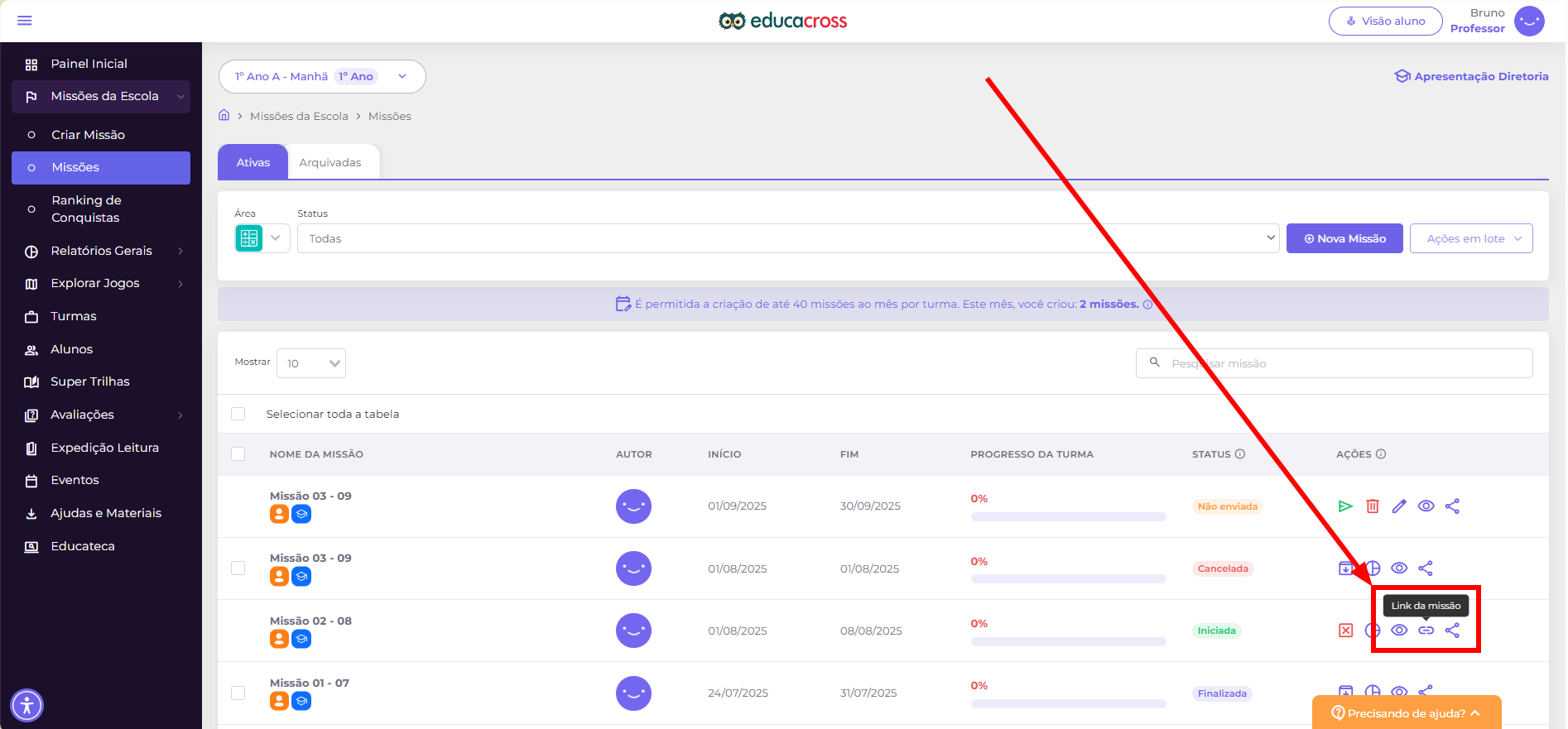
Task: Click progress bar of Missão 02 - 08
Action: [1068, 641]
